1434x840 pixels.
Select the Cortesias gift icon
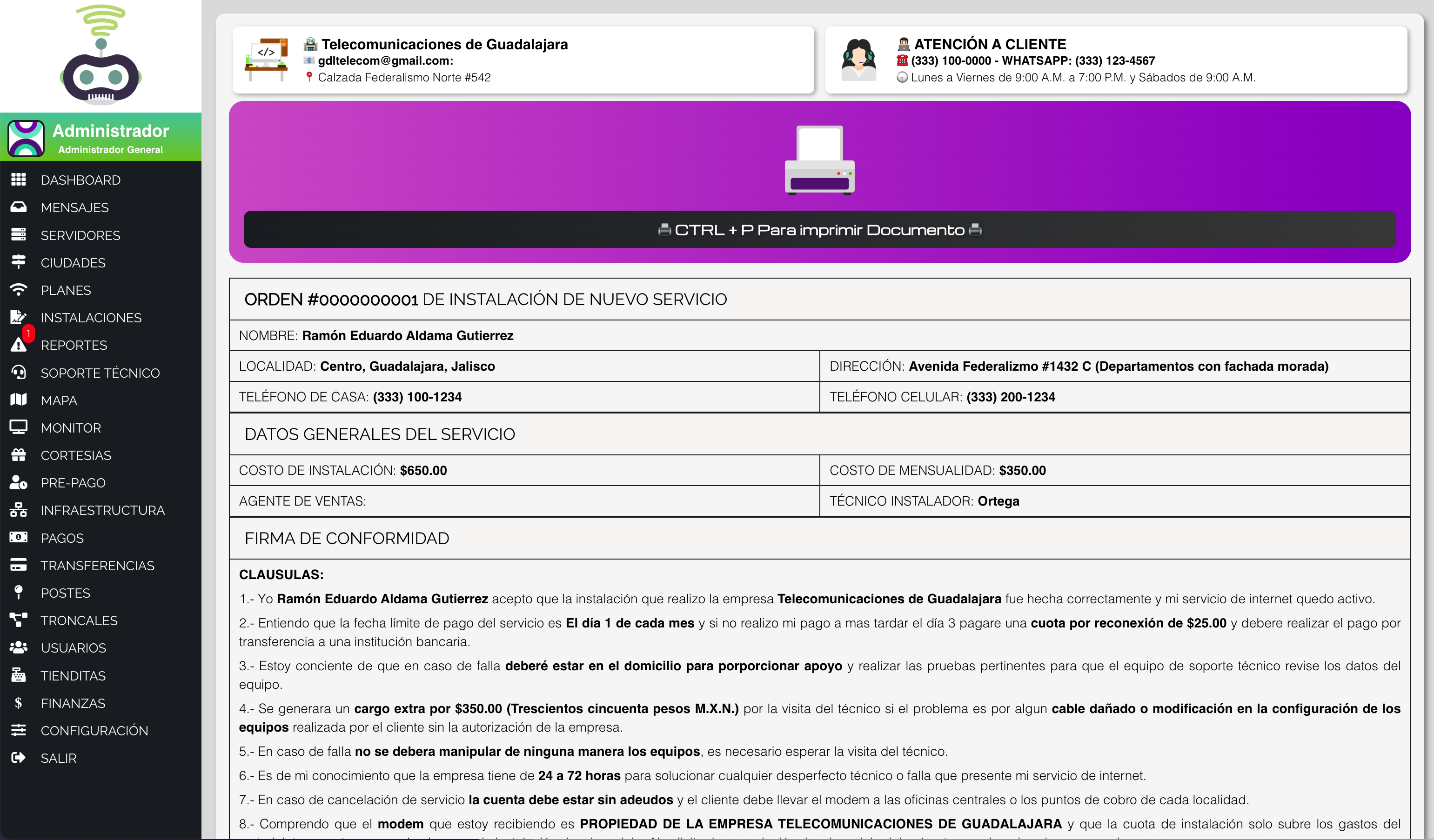pos(18,454)
